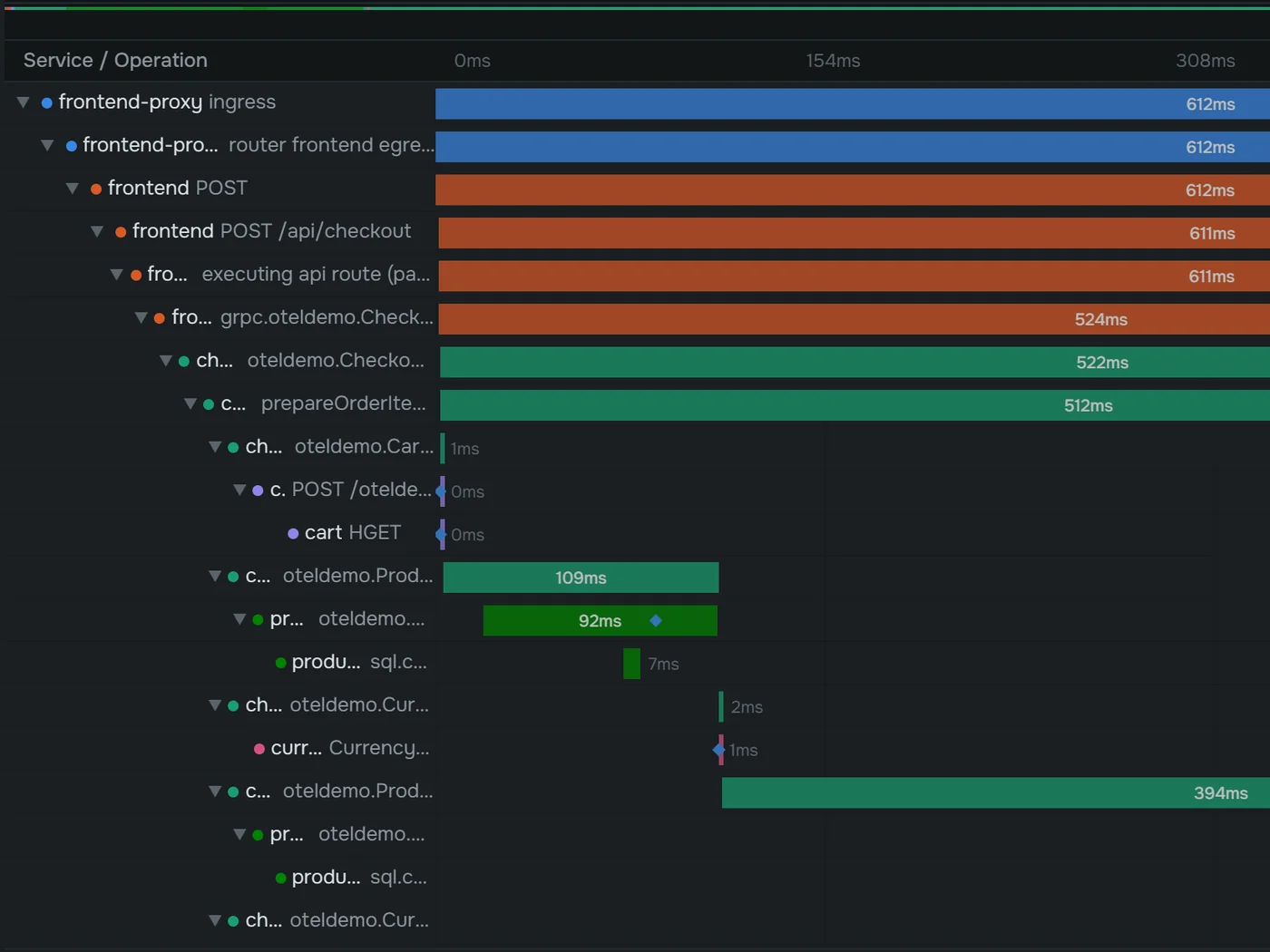Click the 92ms product span bar
Image resolution: width=1270 pixels, height=952 pixels.
coord(600,621)
